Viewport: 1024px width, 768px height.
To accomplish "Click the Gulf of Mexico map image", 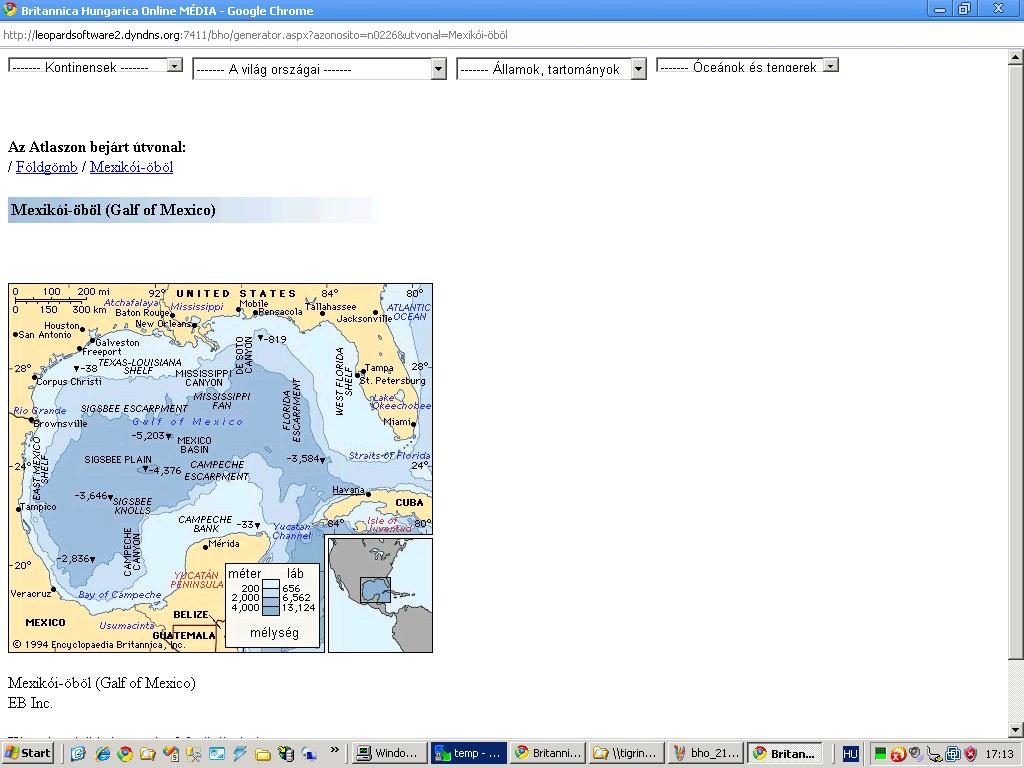I will point(220,468).
